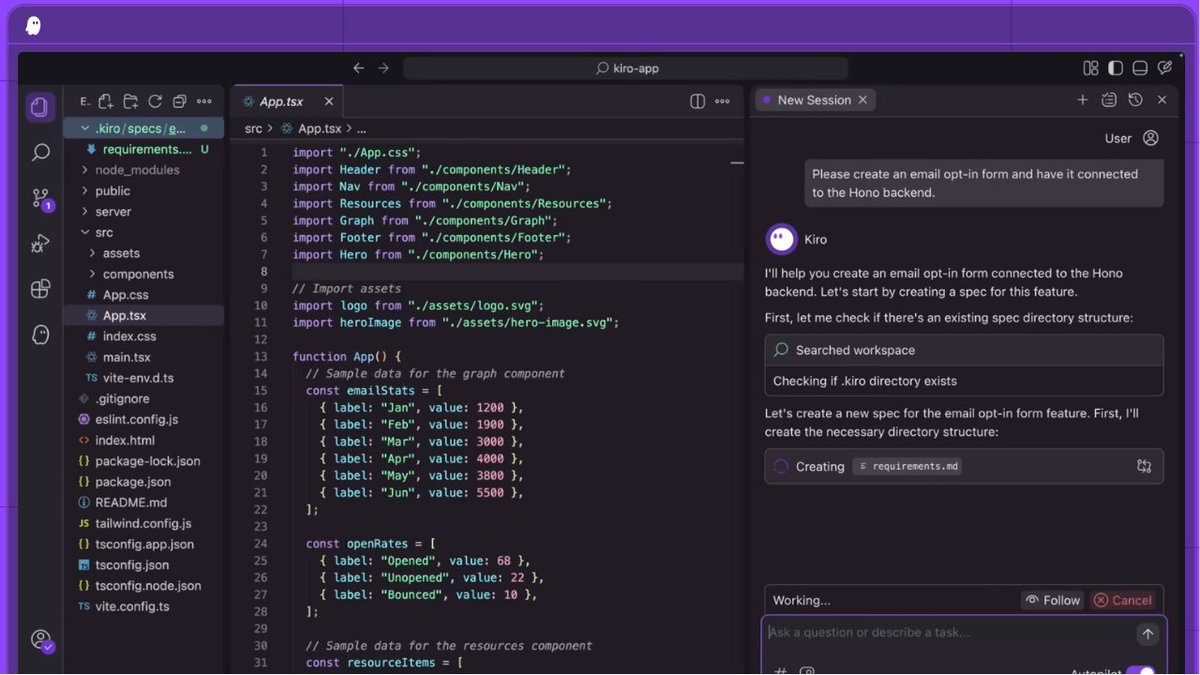The height and width of the screenshot is (675, 1200).
Task: Click the accounts icon at the sidebar bottom
Action: pyautogui.click(x=41, y=639)
